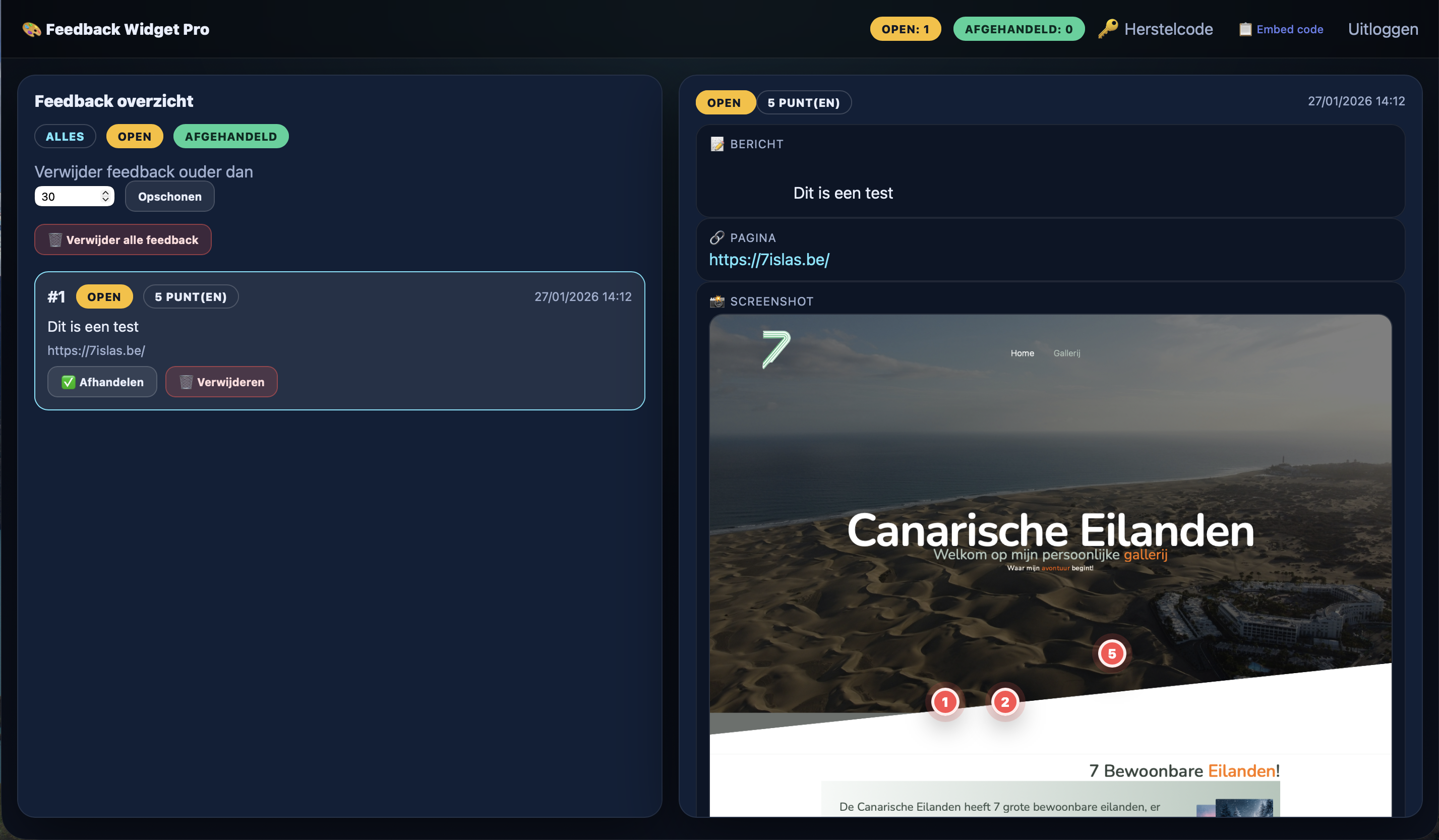Filter feedback by Alles
The width and height of the screenshot is (1439, 840).
click(x=65, y=137)
